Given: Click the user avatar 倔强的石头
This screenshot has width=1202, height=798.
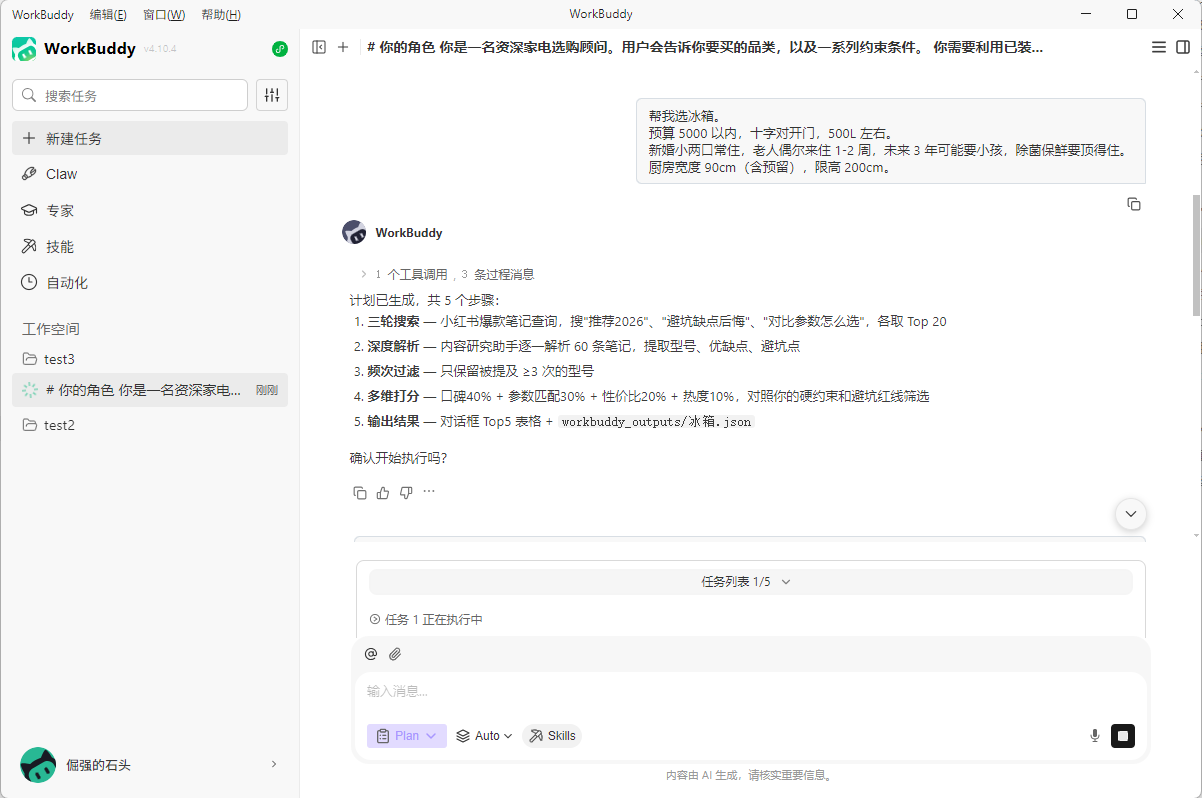Looking at the screenshot, I should coord(38,765).
